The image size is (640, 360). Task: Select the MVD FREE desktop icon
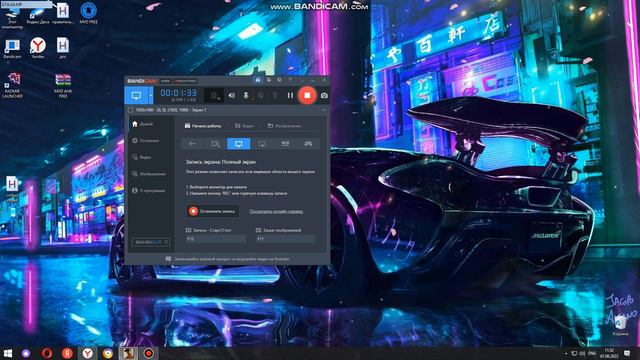[89, 13]
